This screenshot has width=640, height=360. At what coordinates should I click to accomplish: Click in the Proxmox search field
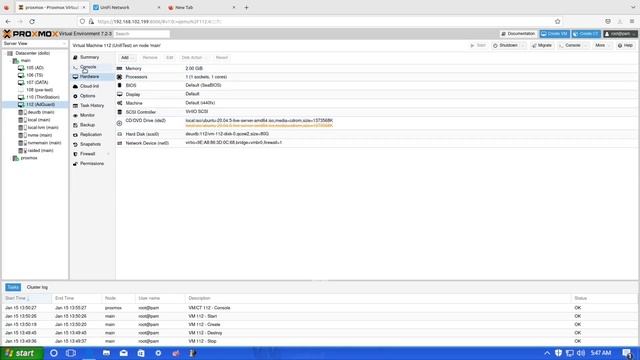[x=141, y=34]
